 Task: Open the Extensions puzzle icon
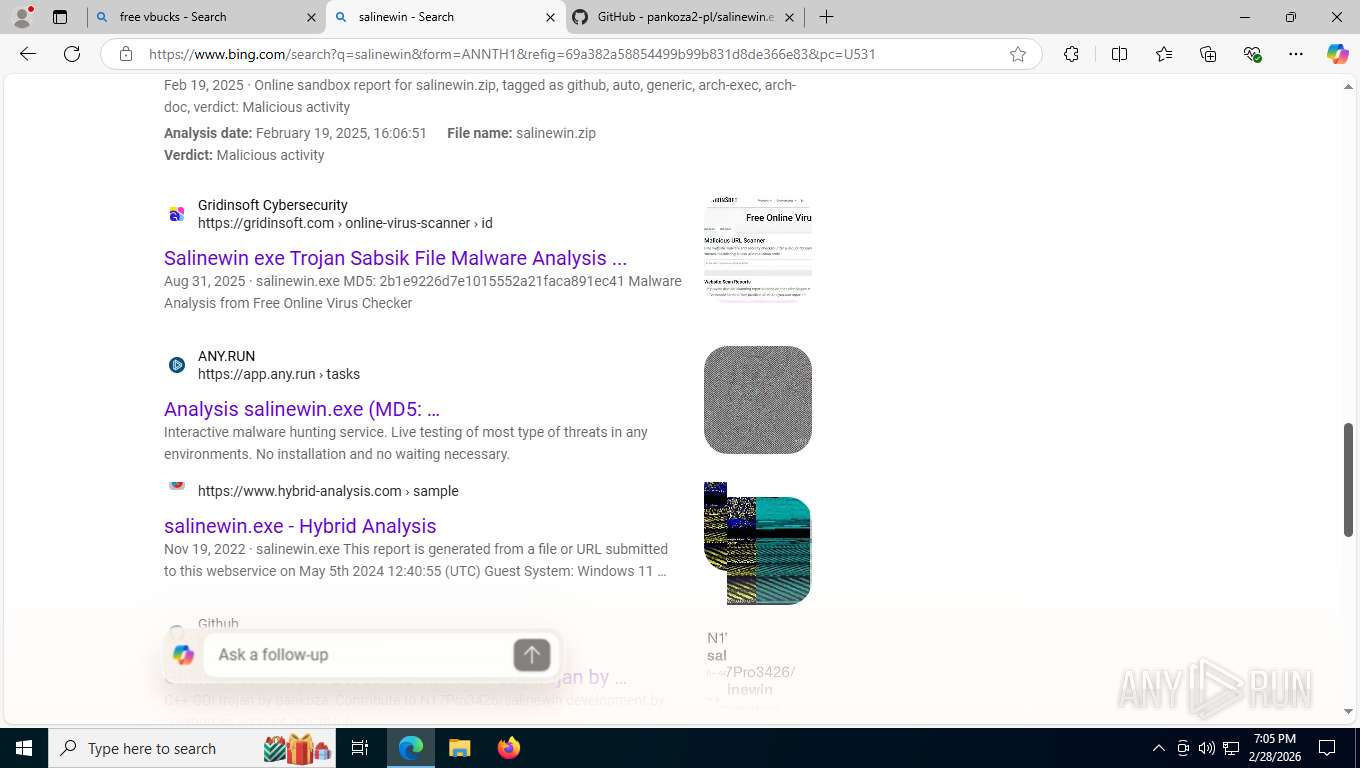(x=1071, y=54)
